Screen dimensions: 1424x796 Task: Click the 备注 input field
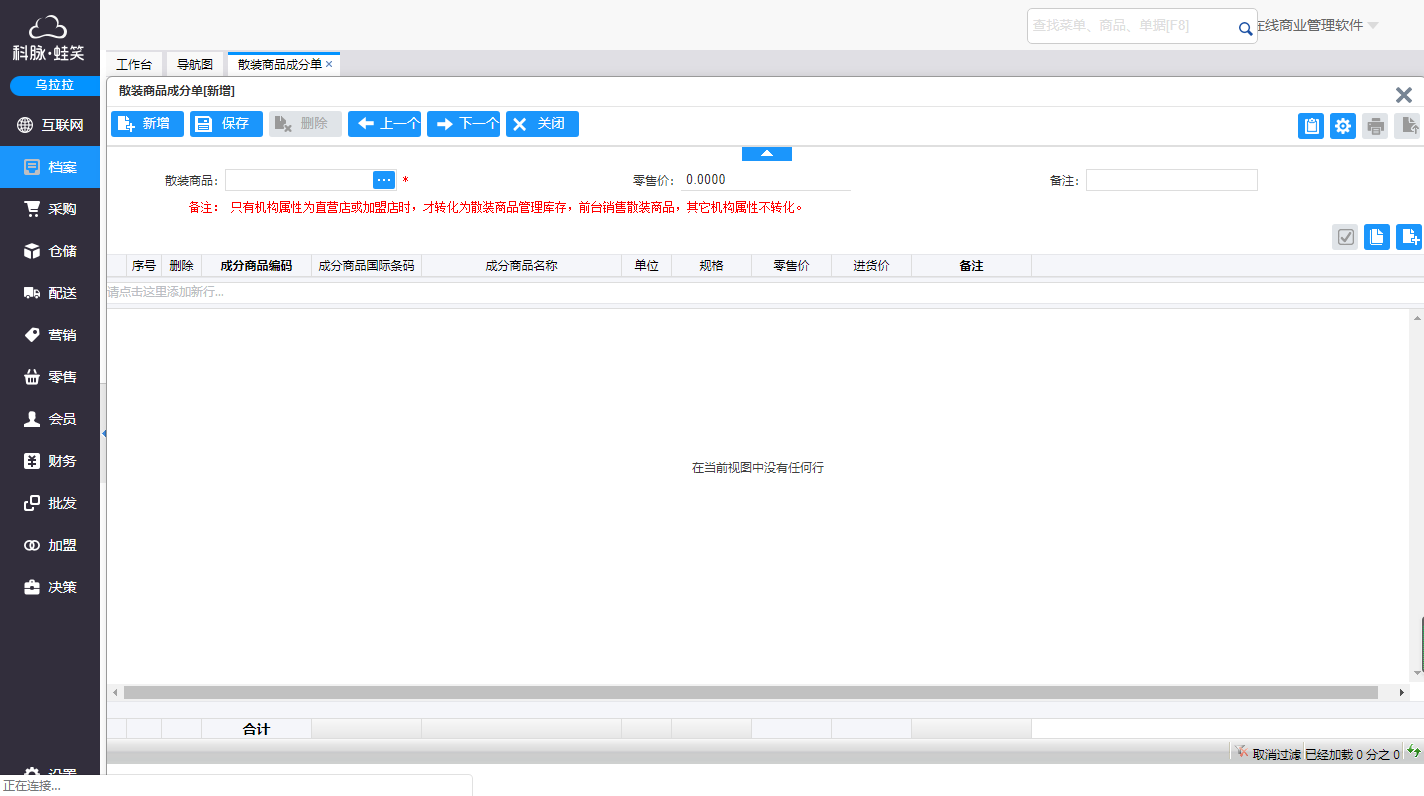pyautogui.click(x=1172, y=180)
